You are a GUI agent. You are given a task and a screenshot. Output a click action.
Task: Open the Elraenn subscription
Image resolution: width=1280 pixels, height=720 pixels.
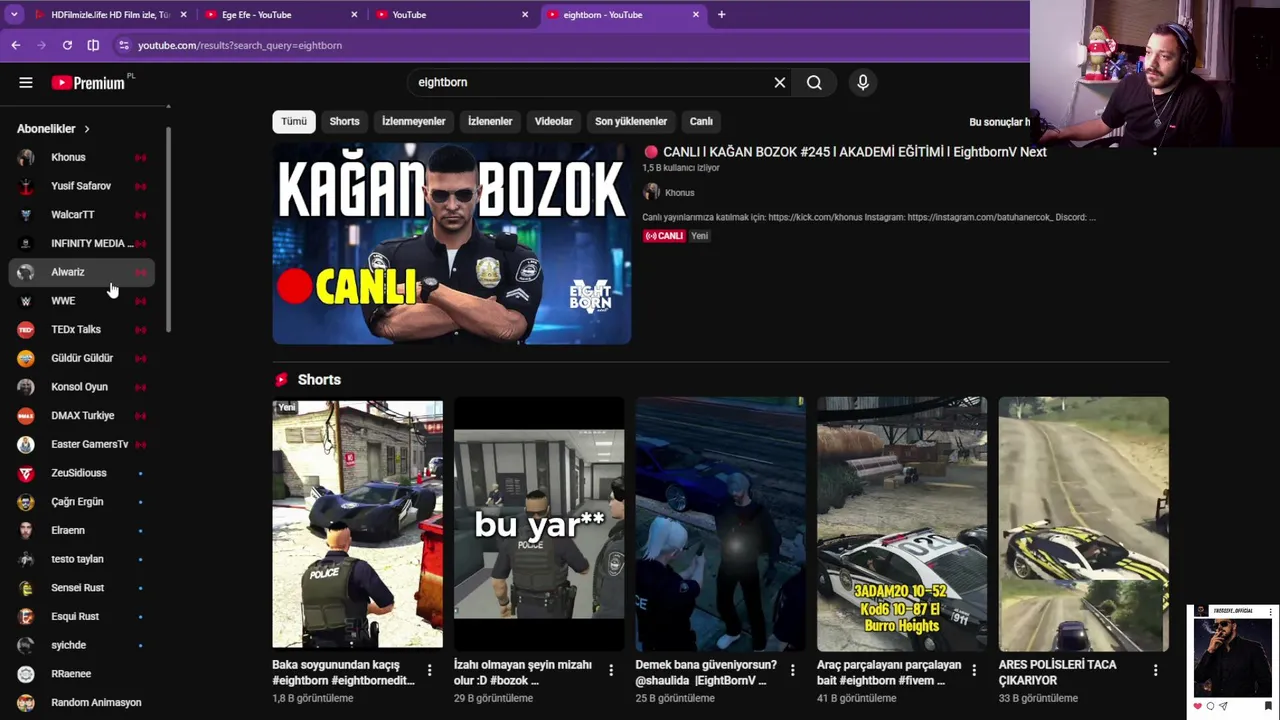pyautogui.click(x=83, y=530)
